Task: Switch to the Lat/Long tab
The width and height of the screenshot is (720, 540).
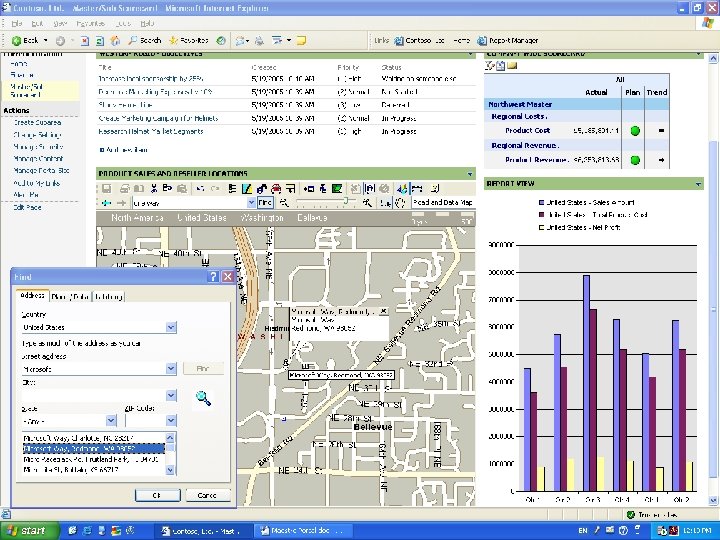Action: [x=108, y=297]
